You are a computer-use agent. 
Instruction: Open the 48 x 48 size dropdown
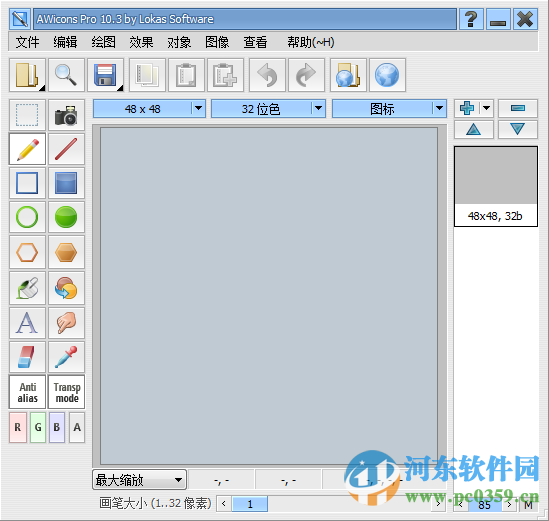click(149, 109)
